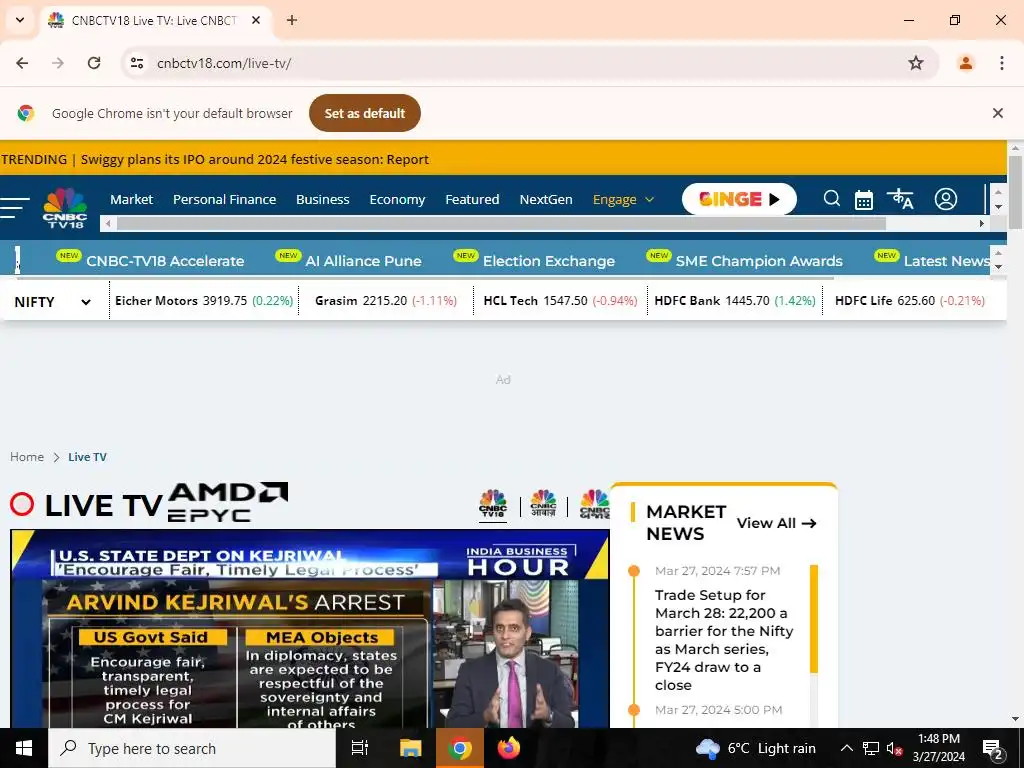Screen dimensions: 1024x768
Task: Open a new browser tab
Action: 292,20
